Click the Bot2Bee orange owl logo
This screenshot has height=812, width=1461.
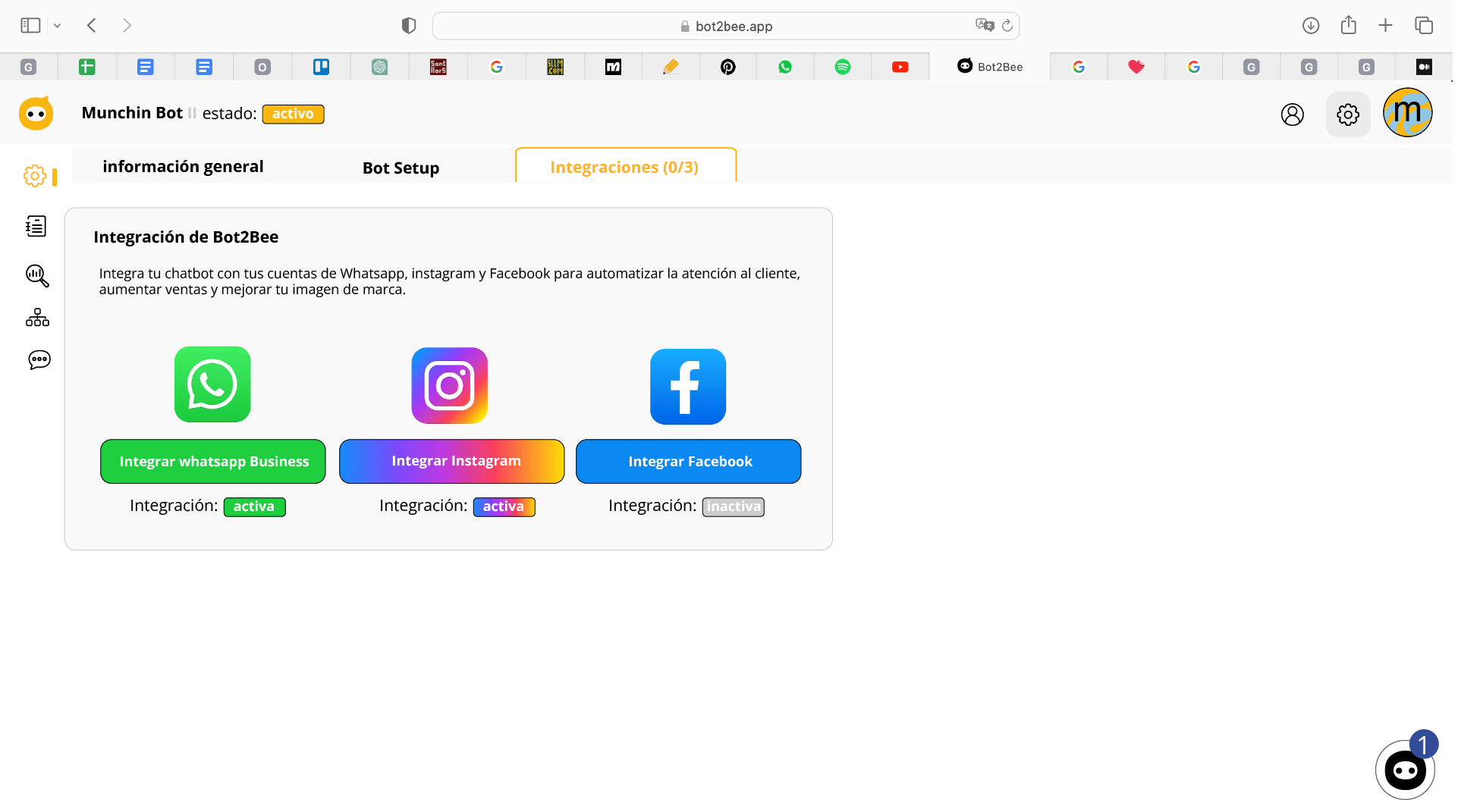(x=36, y=114)
